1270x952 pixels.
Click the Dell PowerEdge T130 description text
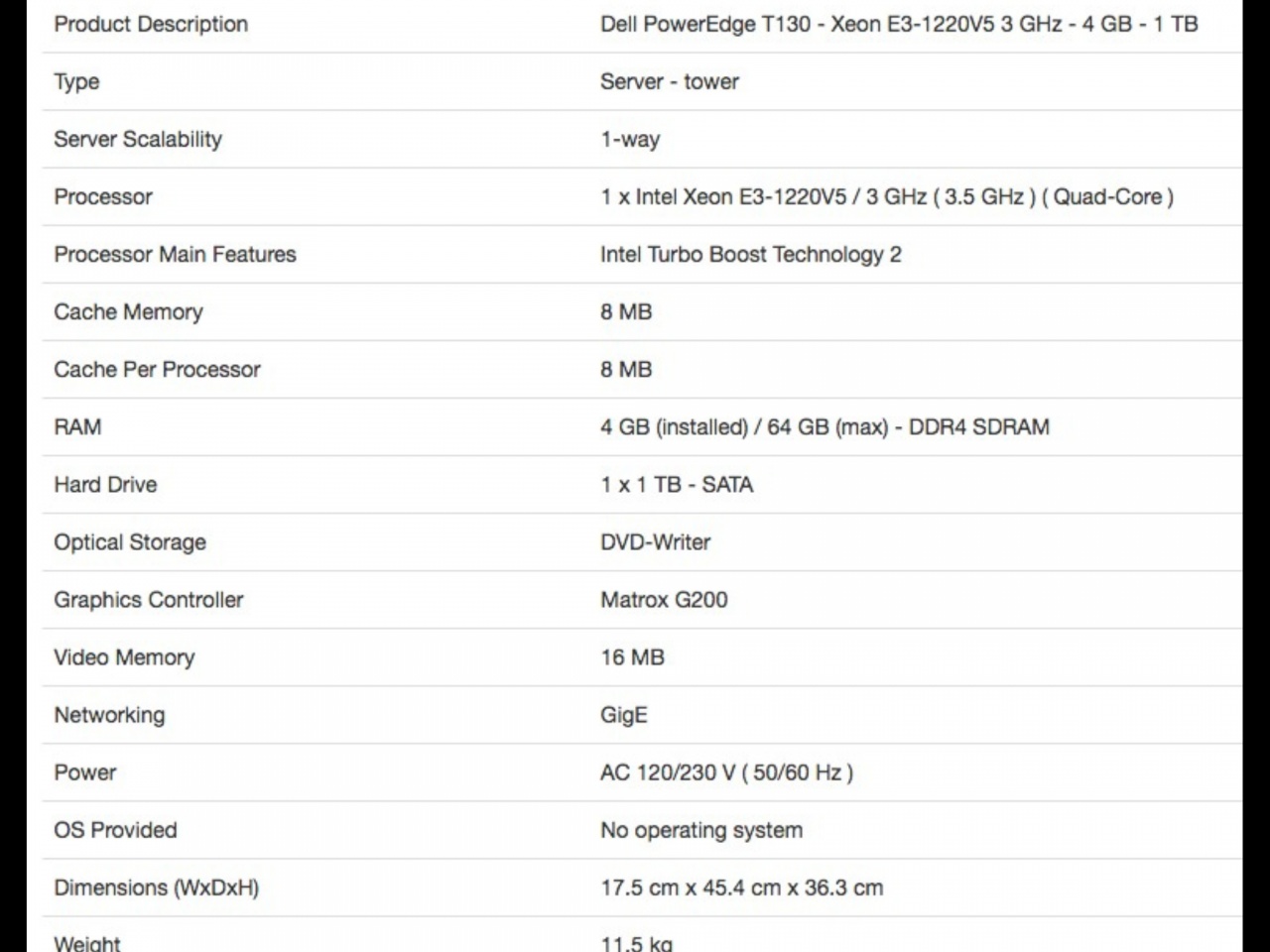pyautogui.click(x=898, y=24)
